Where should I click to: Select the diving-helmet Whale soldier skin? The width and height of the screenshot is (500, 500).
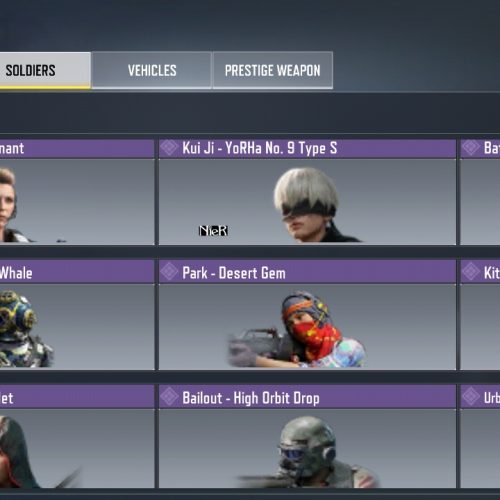coord(77,327)
